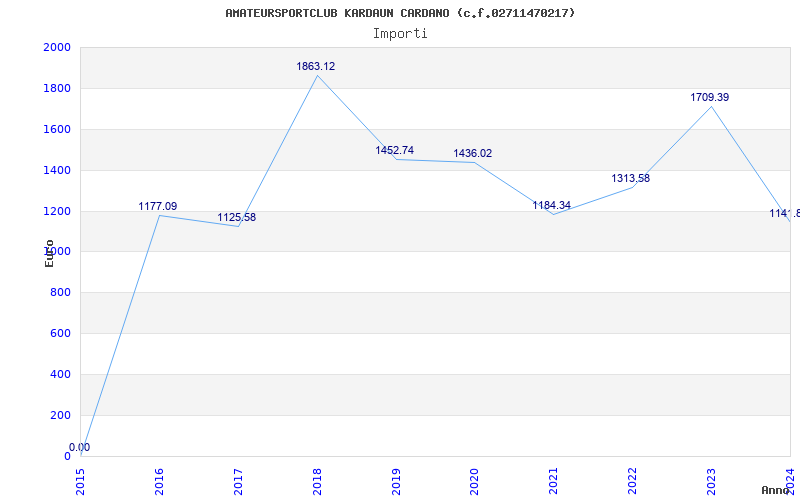Click the 2016 x-axis label
Screen dimensions: 800x500
[x=159, y=482]
